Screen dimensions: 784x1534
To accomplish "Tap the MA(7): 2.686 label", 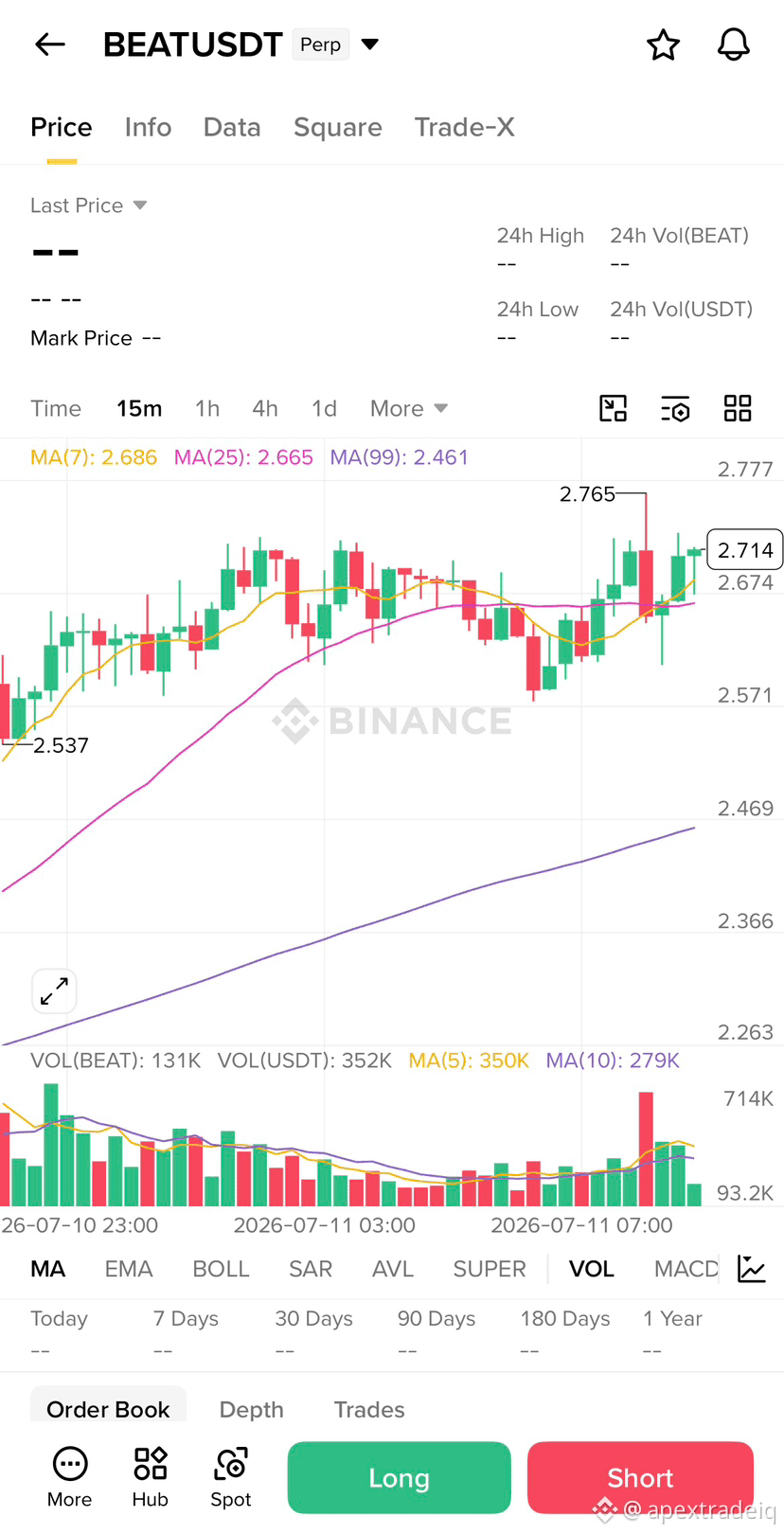I will pyautogui.click(x=94, y=457).
